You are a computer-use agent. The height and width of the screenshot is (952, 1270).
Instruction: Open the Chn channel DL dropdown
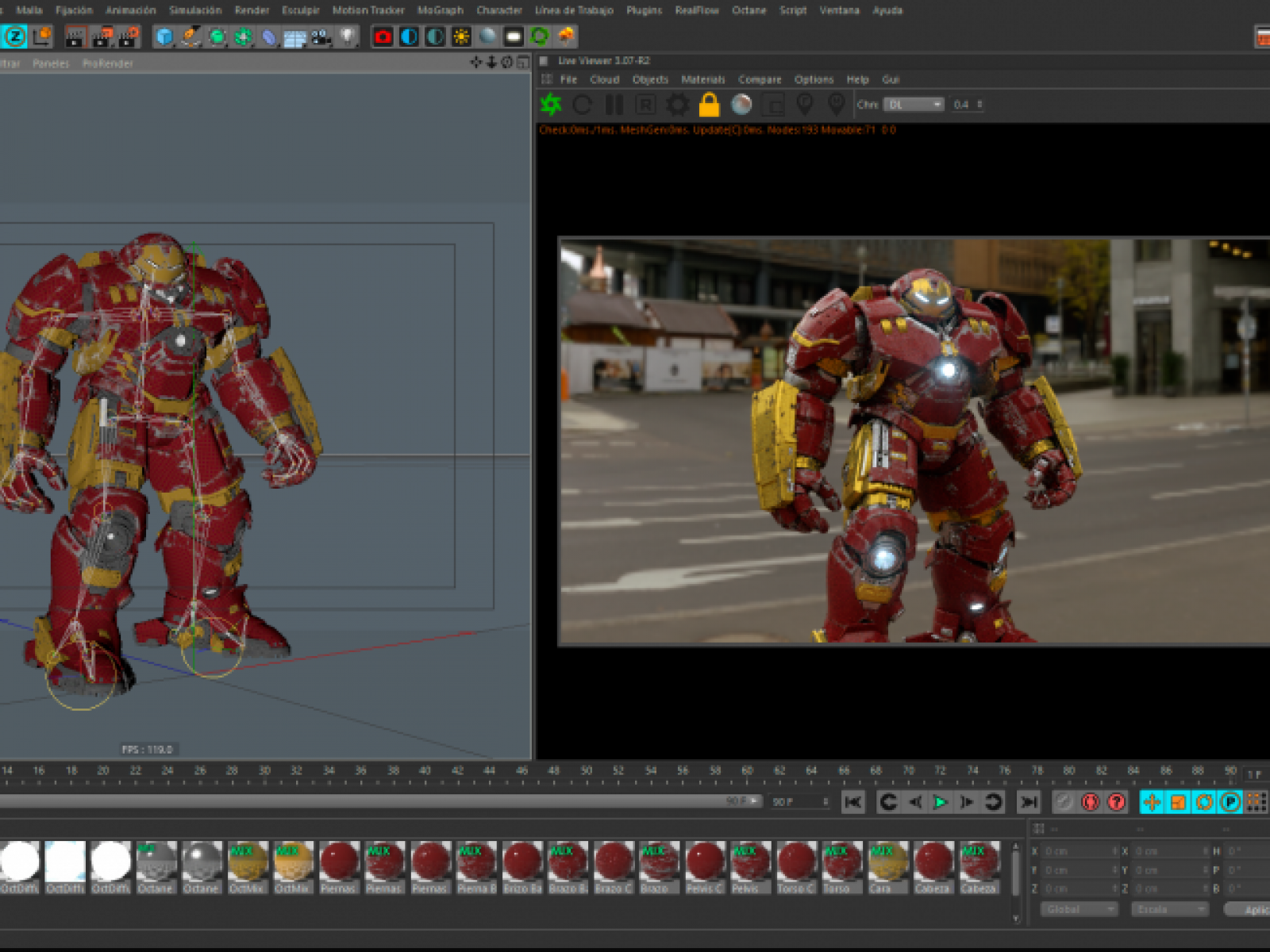914,105
